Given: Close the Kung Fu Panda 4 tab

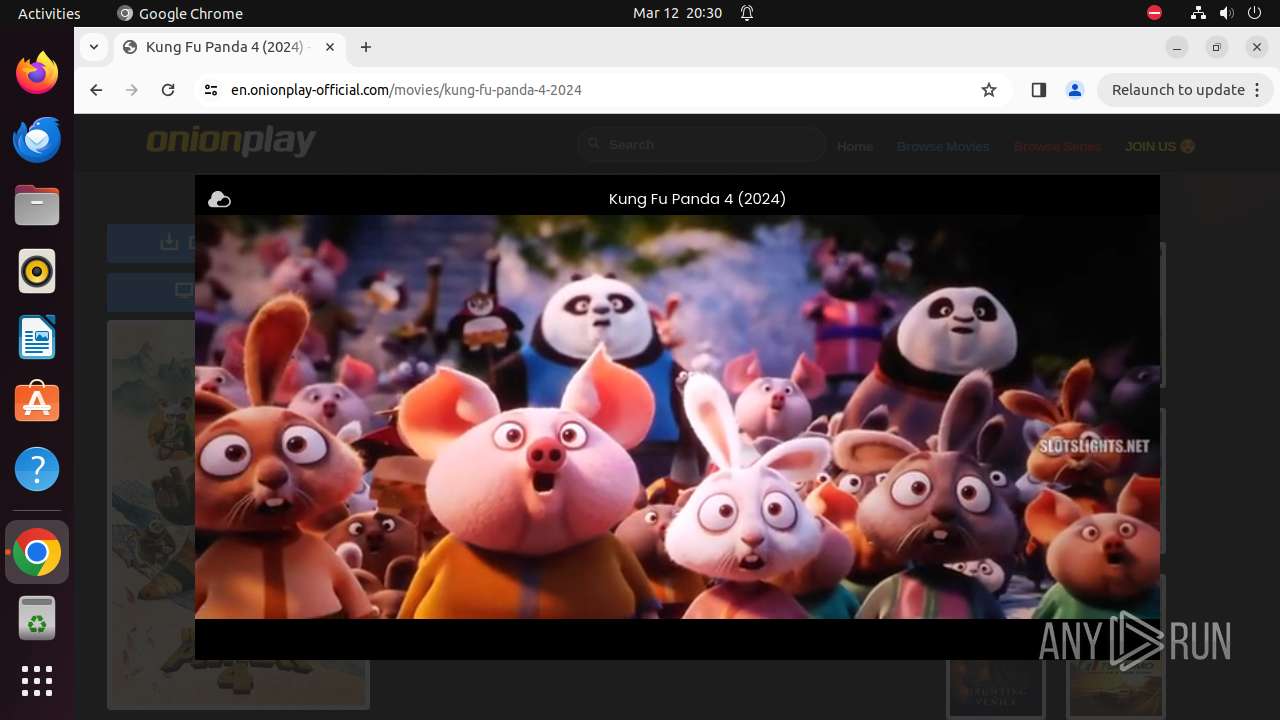Looking at the screenshot, I should click(x=330, y=47).
